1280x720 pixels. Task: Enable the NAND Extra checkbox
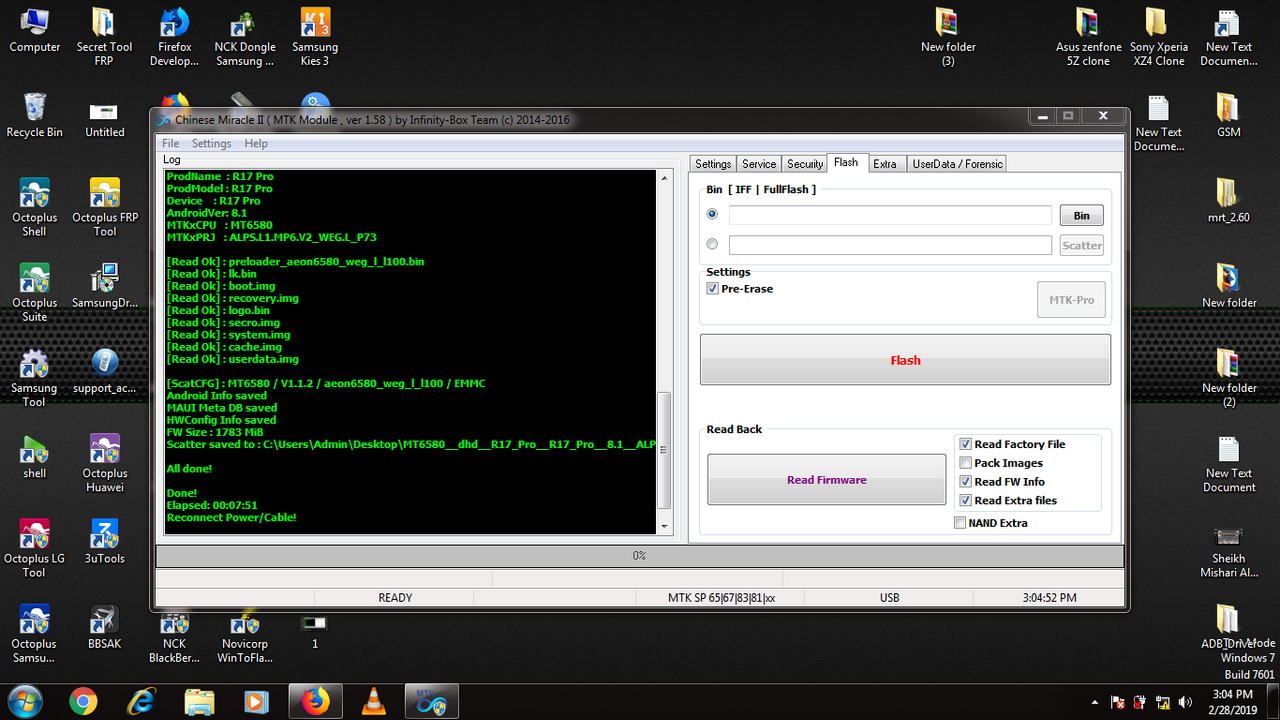click(960, 523)
